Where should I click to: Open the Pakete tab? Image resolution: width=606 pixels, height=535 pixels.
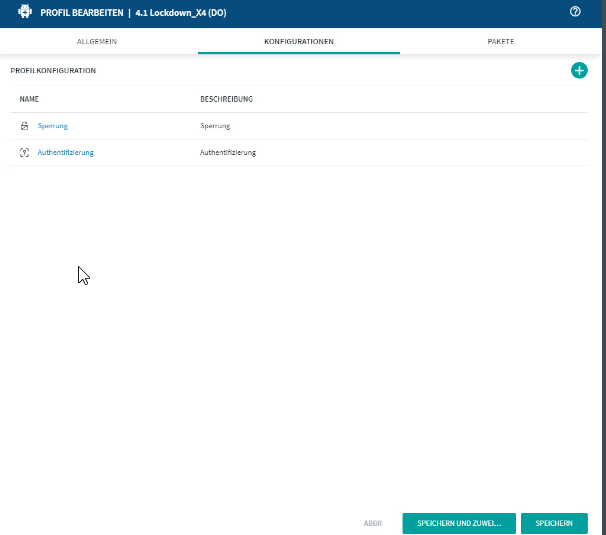(x=501, y=42)
